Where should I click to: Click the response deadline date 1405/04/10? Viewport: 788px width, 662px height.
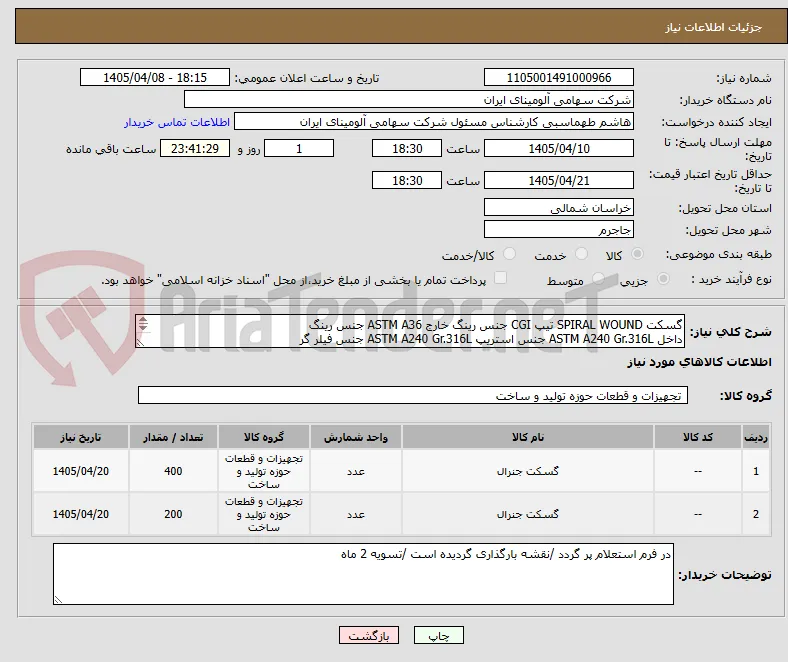click(x=559, y=149)
